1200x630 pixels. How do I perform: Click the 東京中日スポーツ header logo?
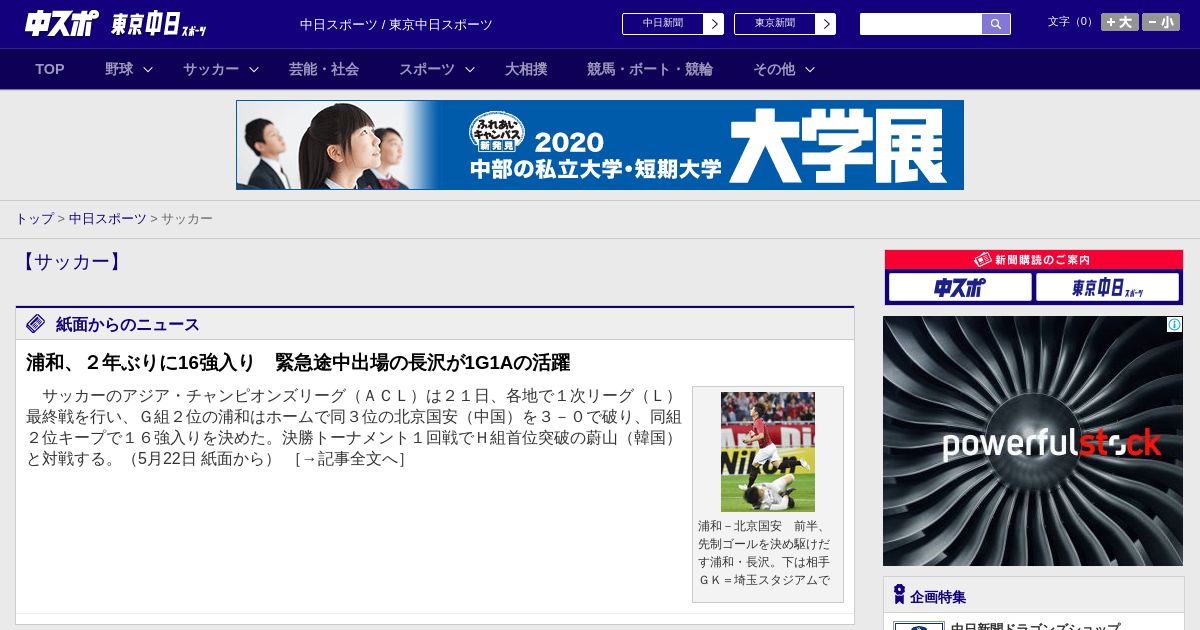tap(159, 24)
